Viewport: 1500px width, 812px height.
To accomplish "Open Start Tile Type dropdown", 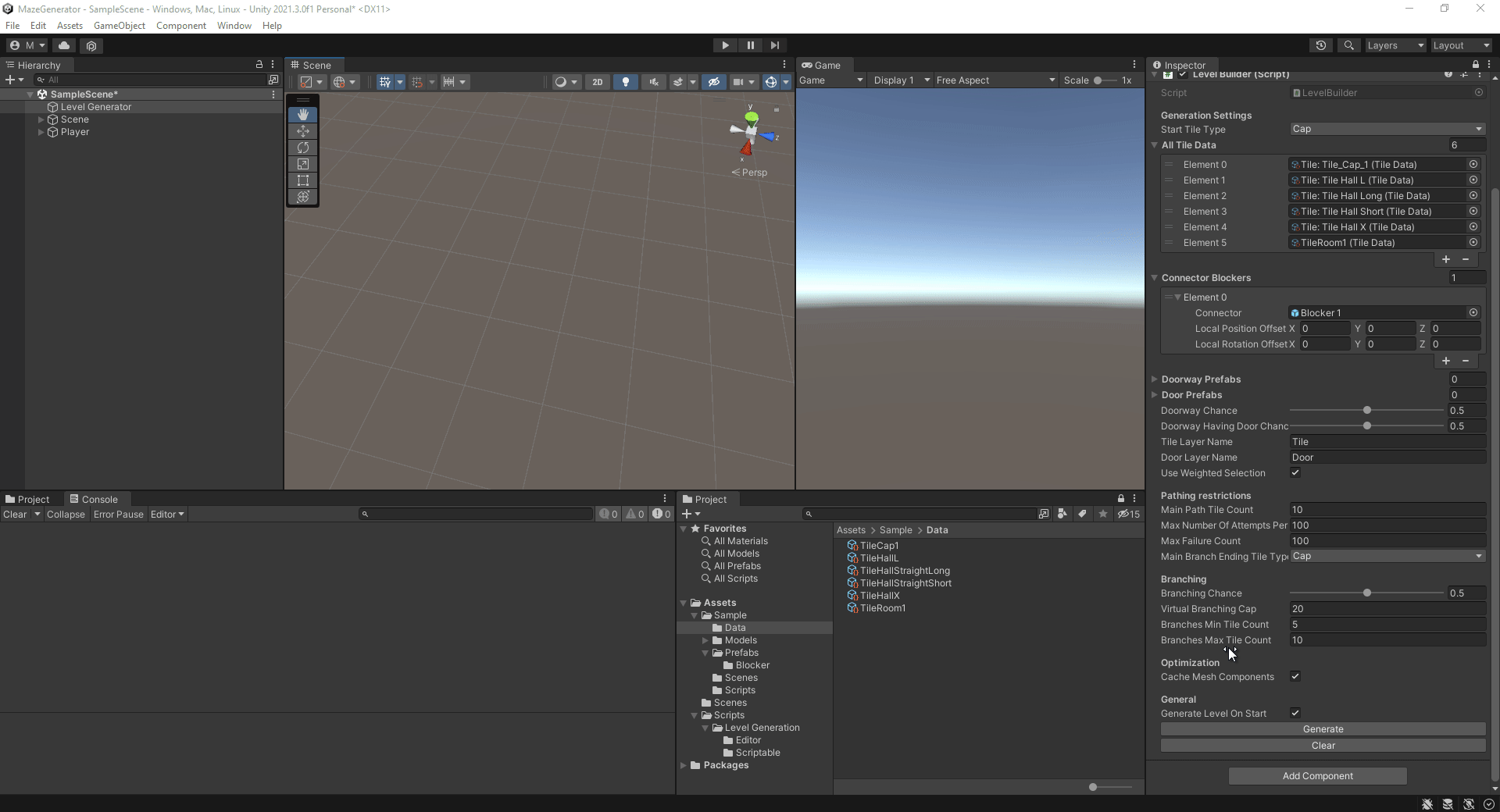I will tap(1387, 129).
